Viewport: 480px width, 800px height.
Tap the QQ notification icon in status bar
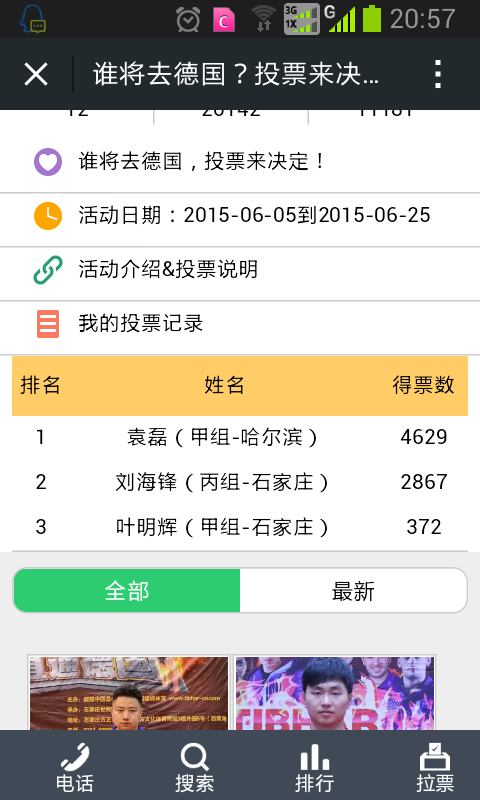point(33,19)
